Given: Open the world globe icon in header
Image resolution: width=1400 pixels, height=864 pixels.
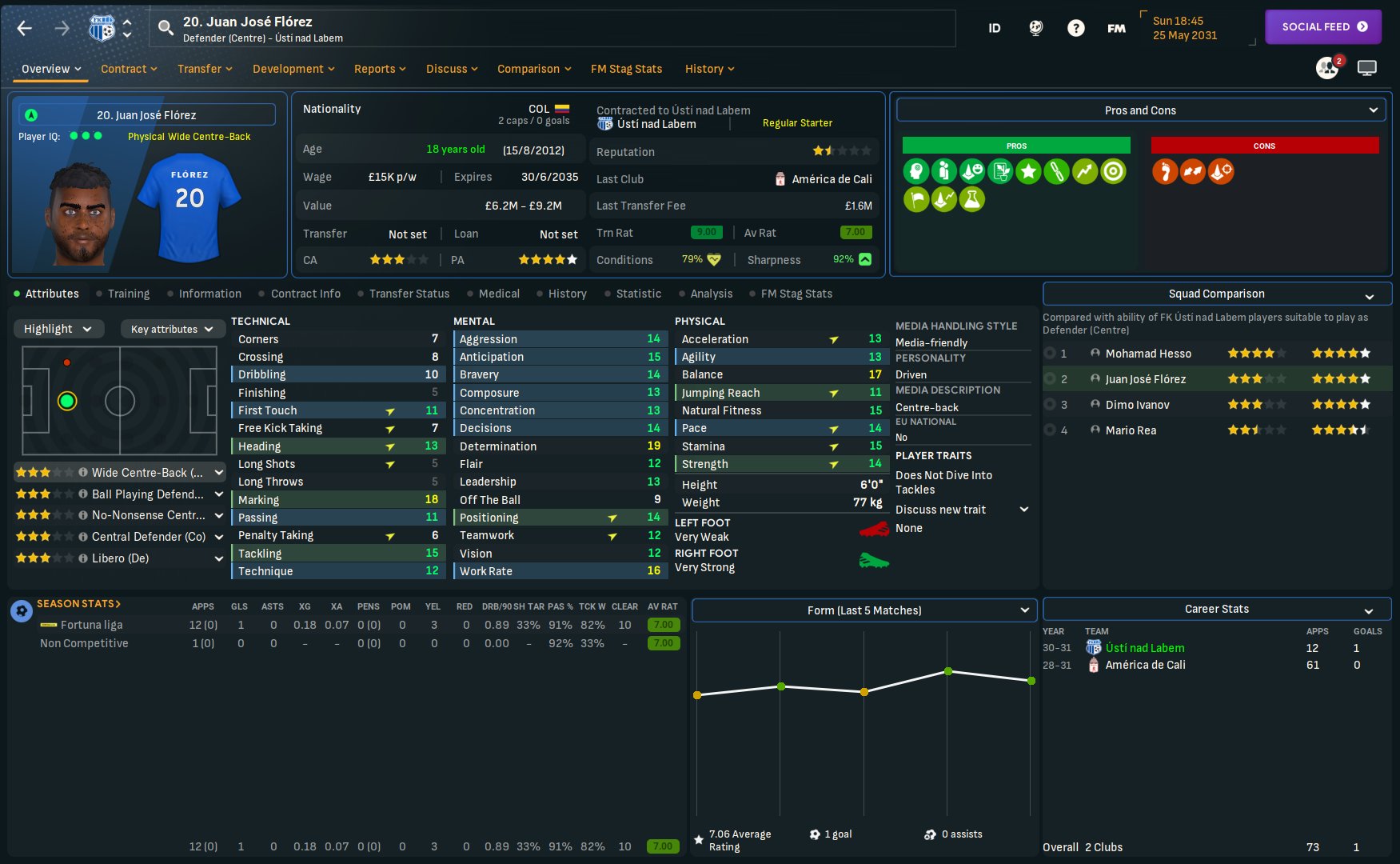Looking at the screenshot, I should (1036, 28).
